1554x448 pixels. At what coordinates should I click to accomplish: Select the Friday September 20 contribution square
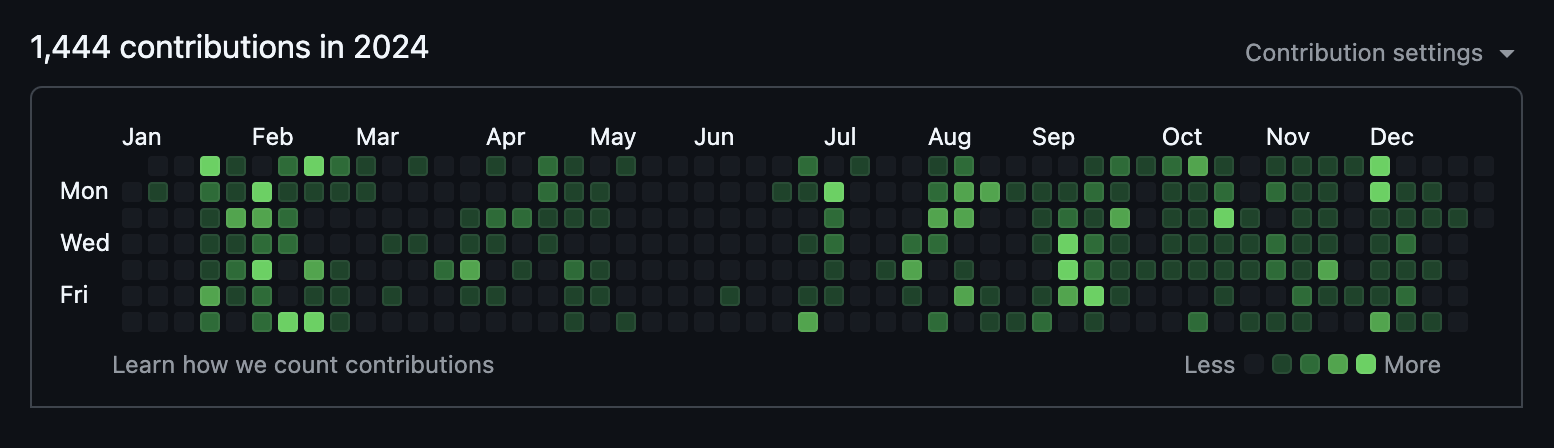[1094, 295]
